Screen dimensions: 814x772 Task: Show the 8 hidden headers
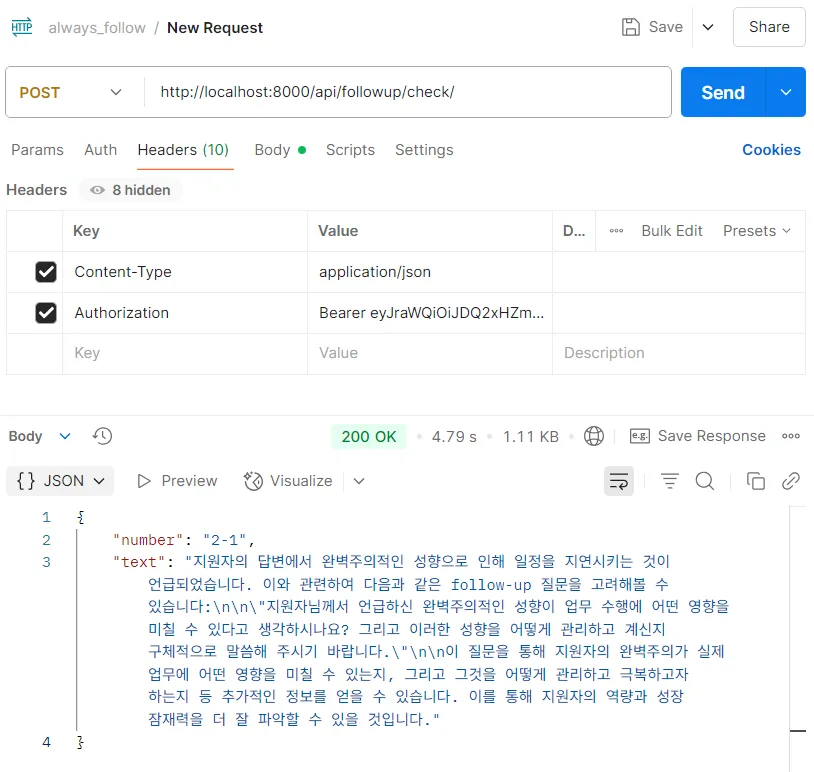(130, 191)
